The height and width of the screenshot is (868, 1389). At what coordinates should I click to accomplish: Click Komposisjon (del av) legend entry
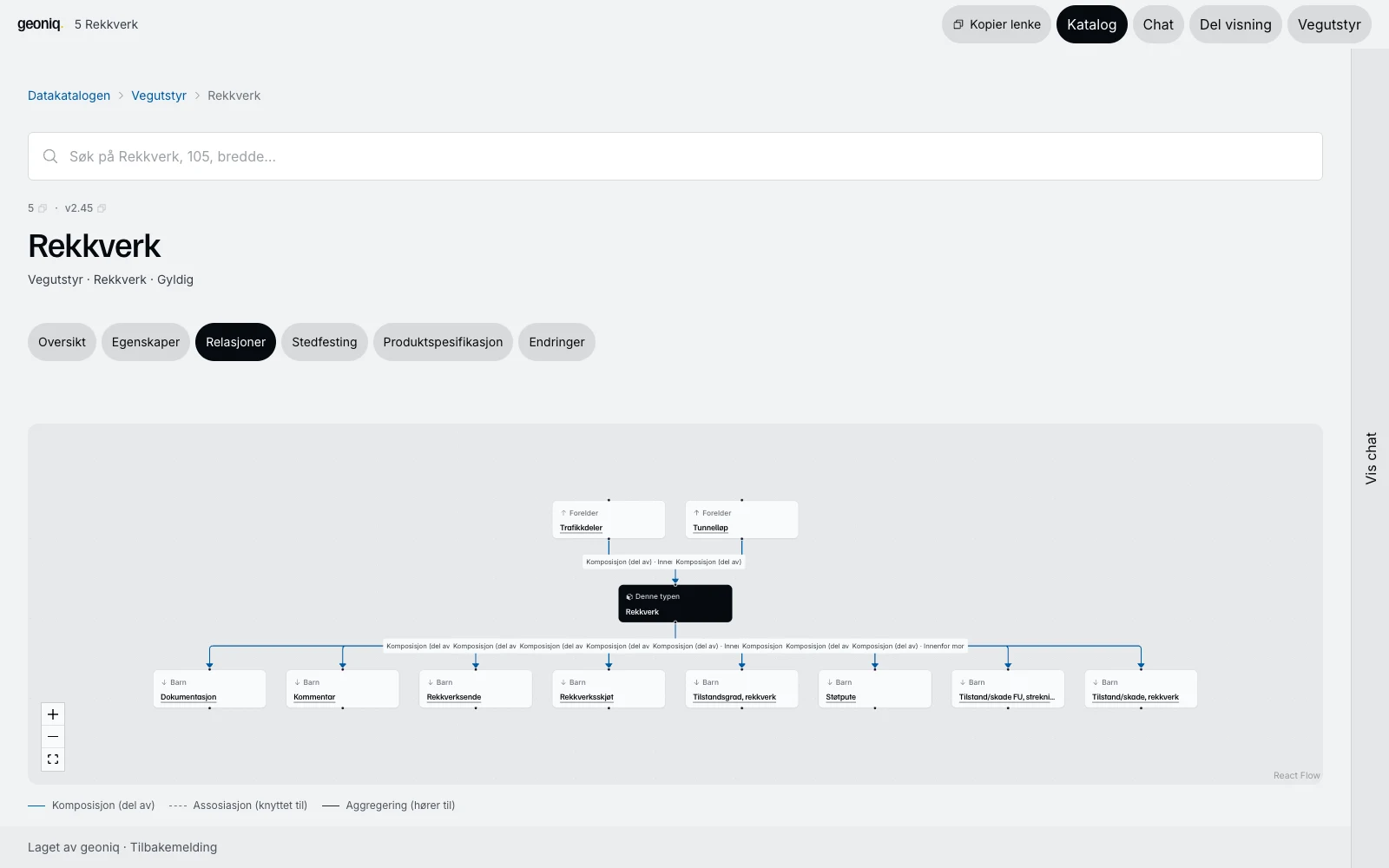point(91,806)
